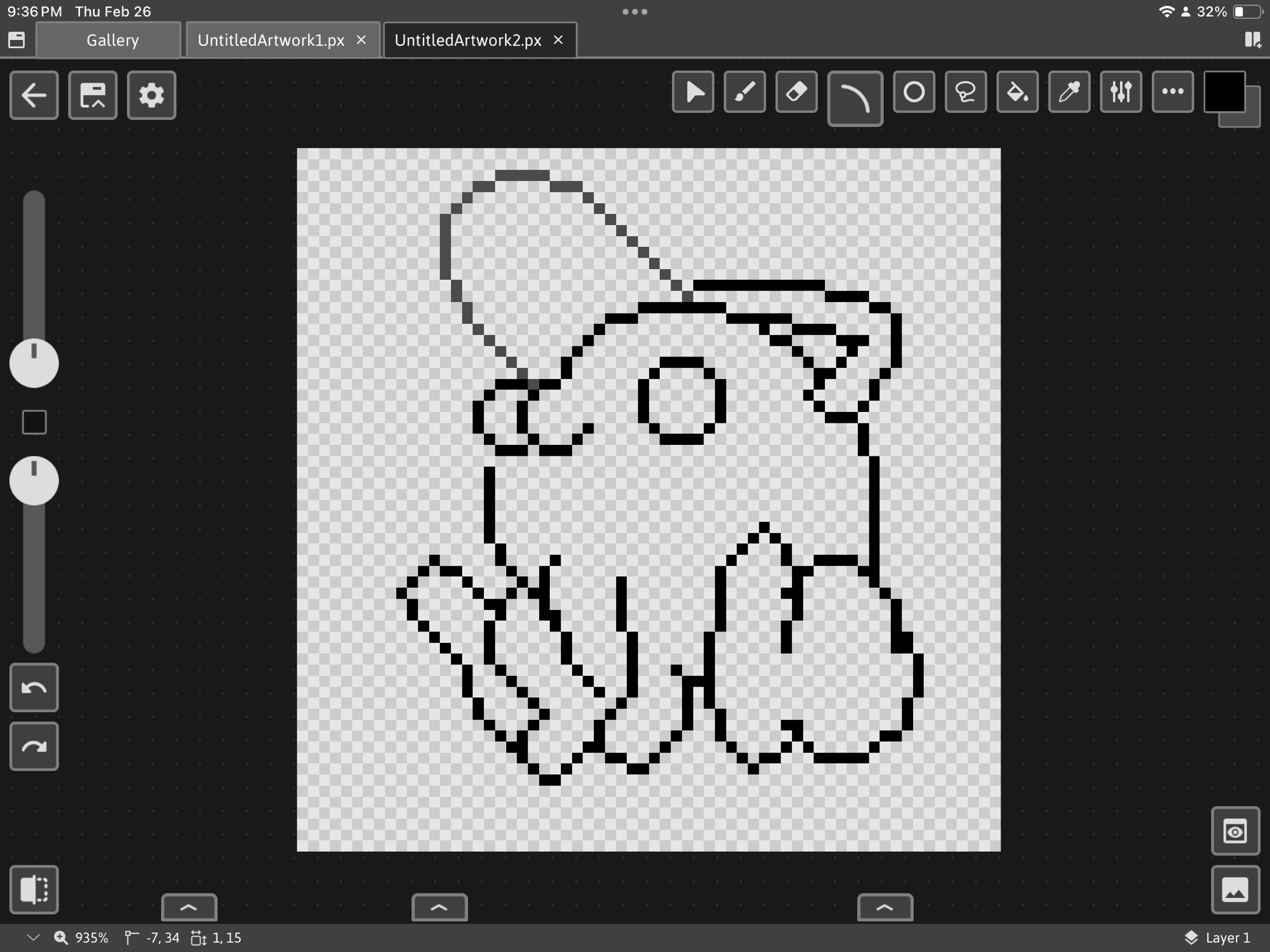
Task: Select the Brush tool
Action: [x=745, y=93]
